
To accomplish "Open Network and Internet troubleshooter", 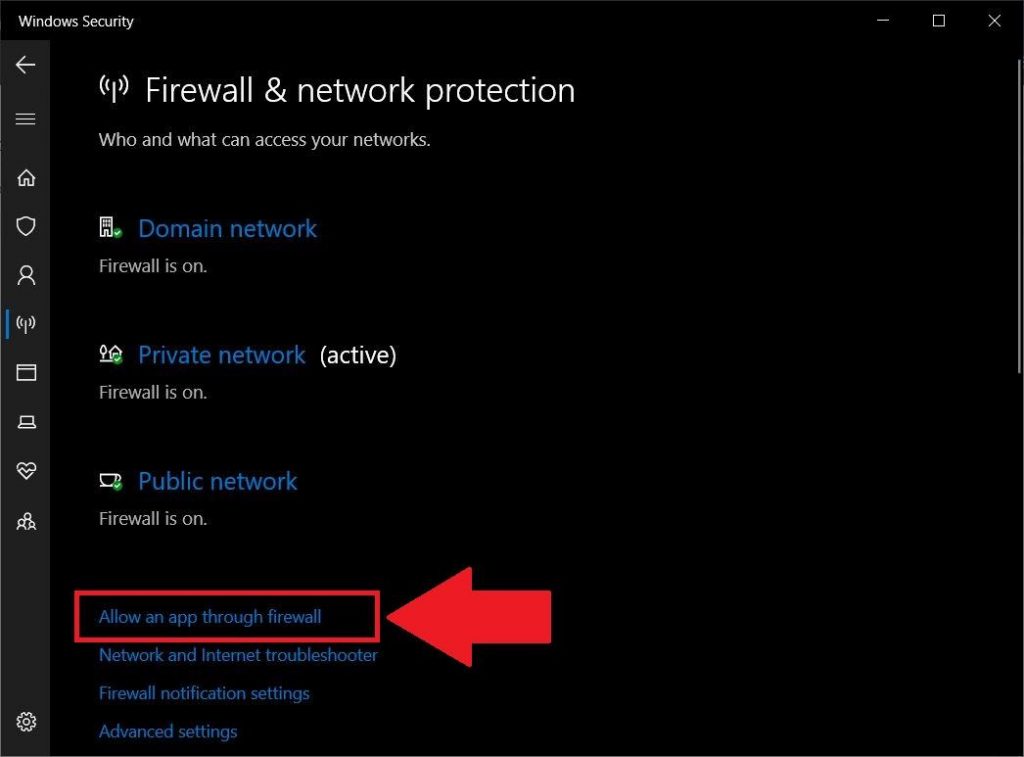I will click(238, 655).
